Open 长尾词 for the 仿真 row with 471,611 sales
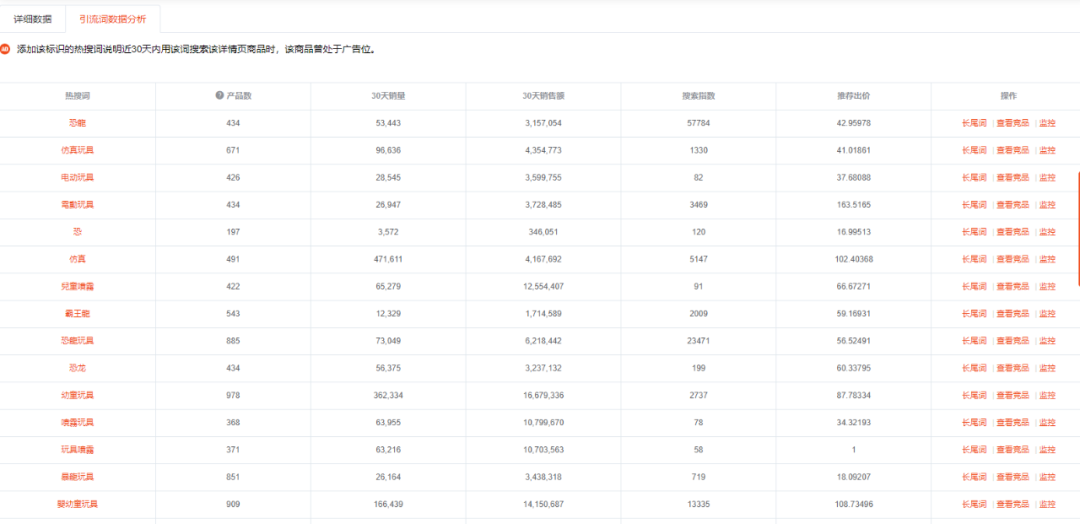 point(974,259)
